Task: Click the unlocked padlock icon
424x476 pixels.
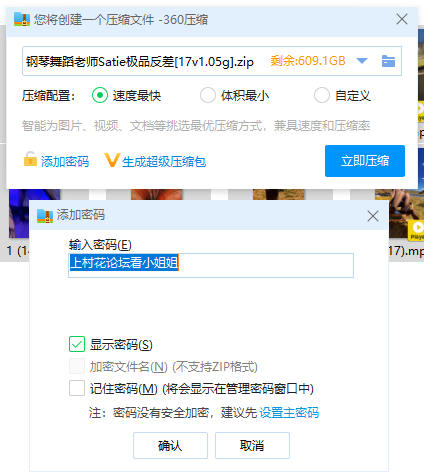Action: pos(30,159)
